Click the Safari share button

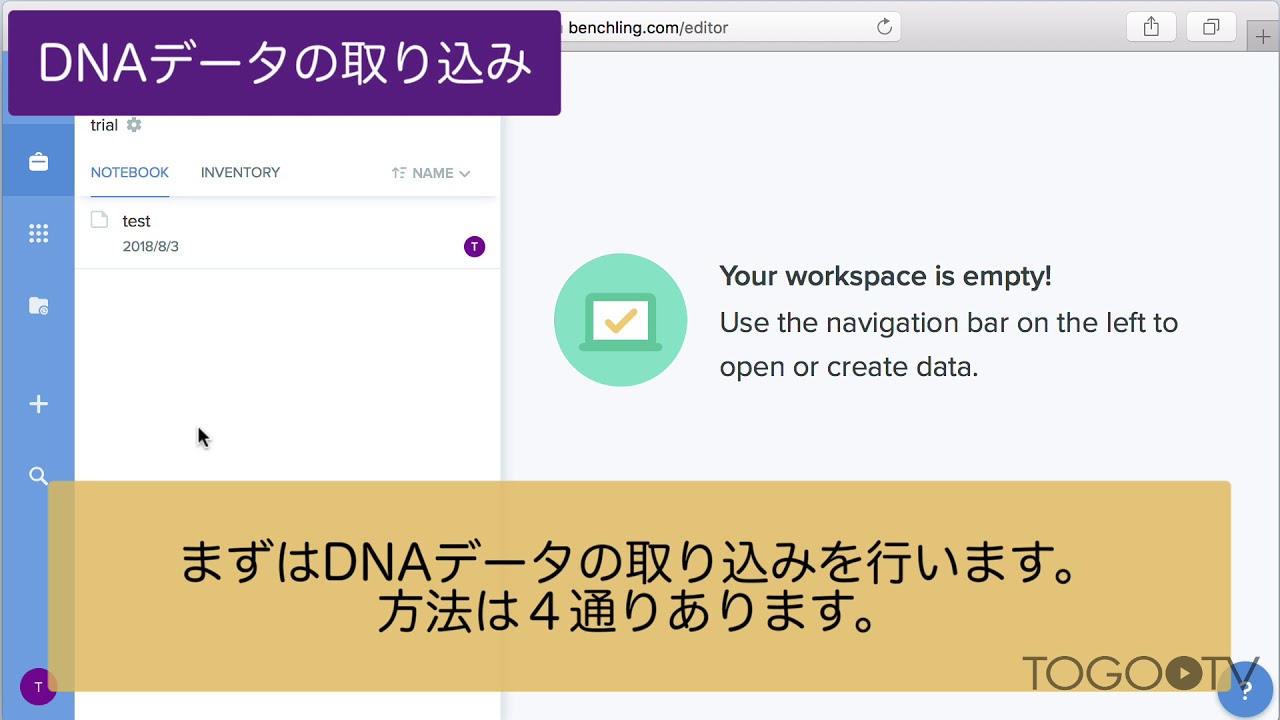[1151, 27]
